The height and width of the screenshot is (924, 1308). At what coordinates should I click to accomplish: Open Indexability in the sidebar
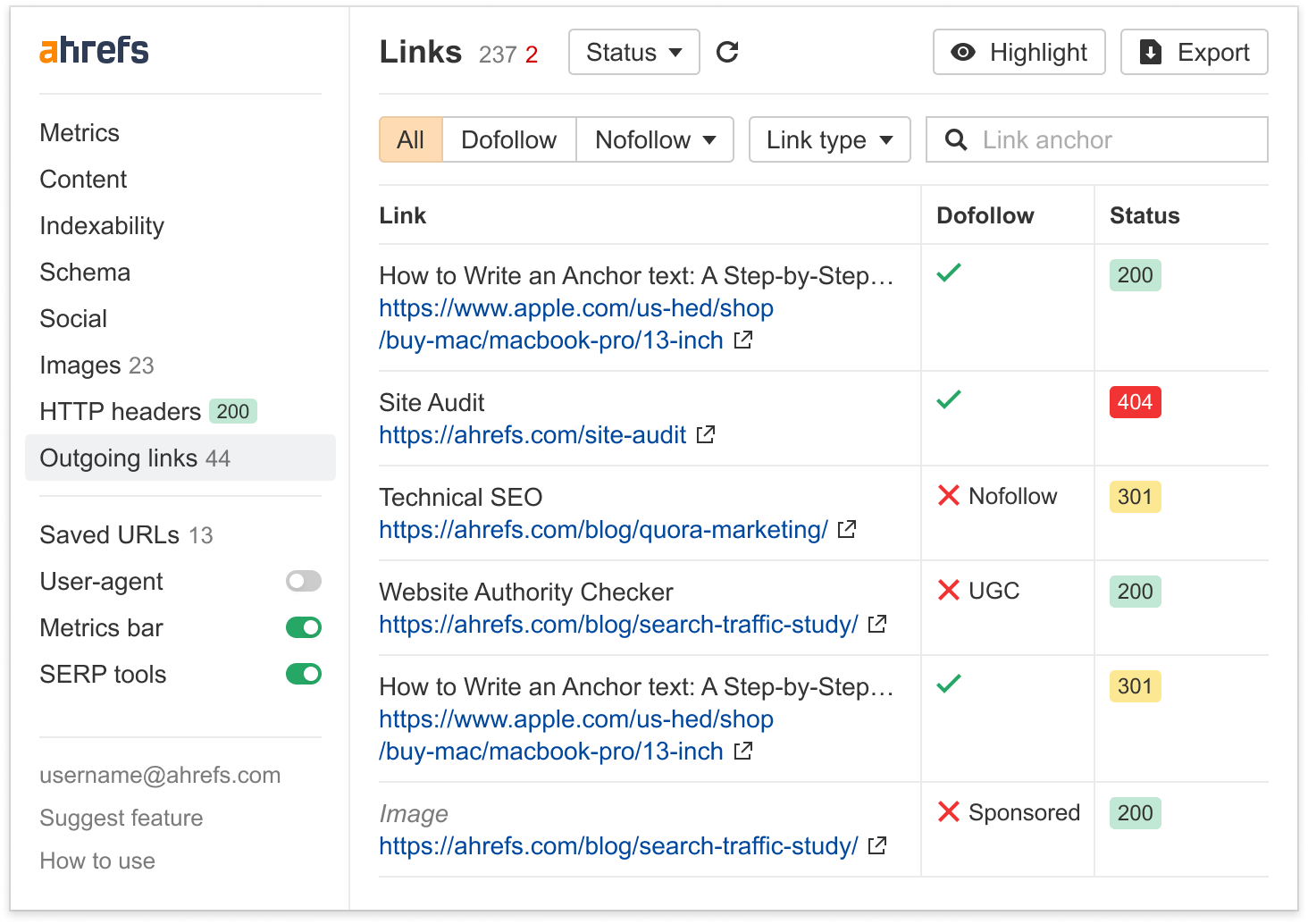(102, 225)
